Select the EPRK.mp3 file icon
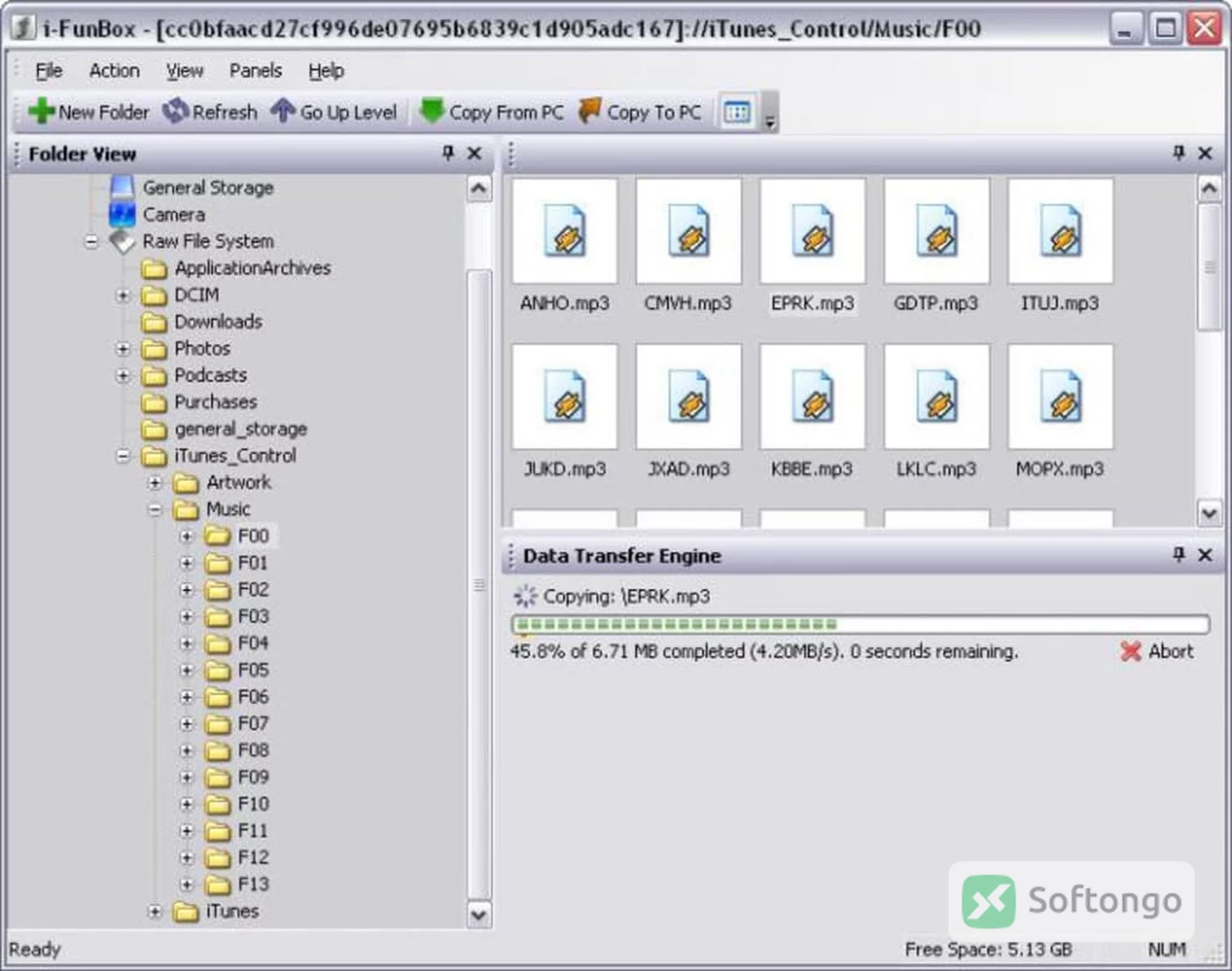Image resolution: width=1232 pixels, height=971 pixels. pyautogui.click(x=812, y=231)
